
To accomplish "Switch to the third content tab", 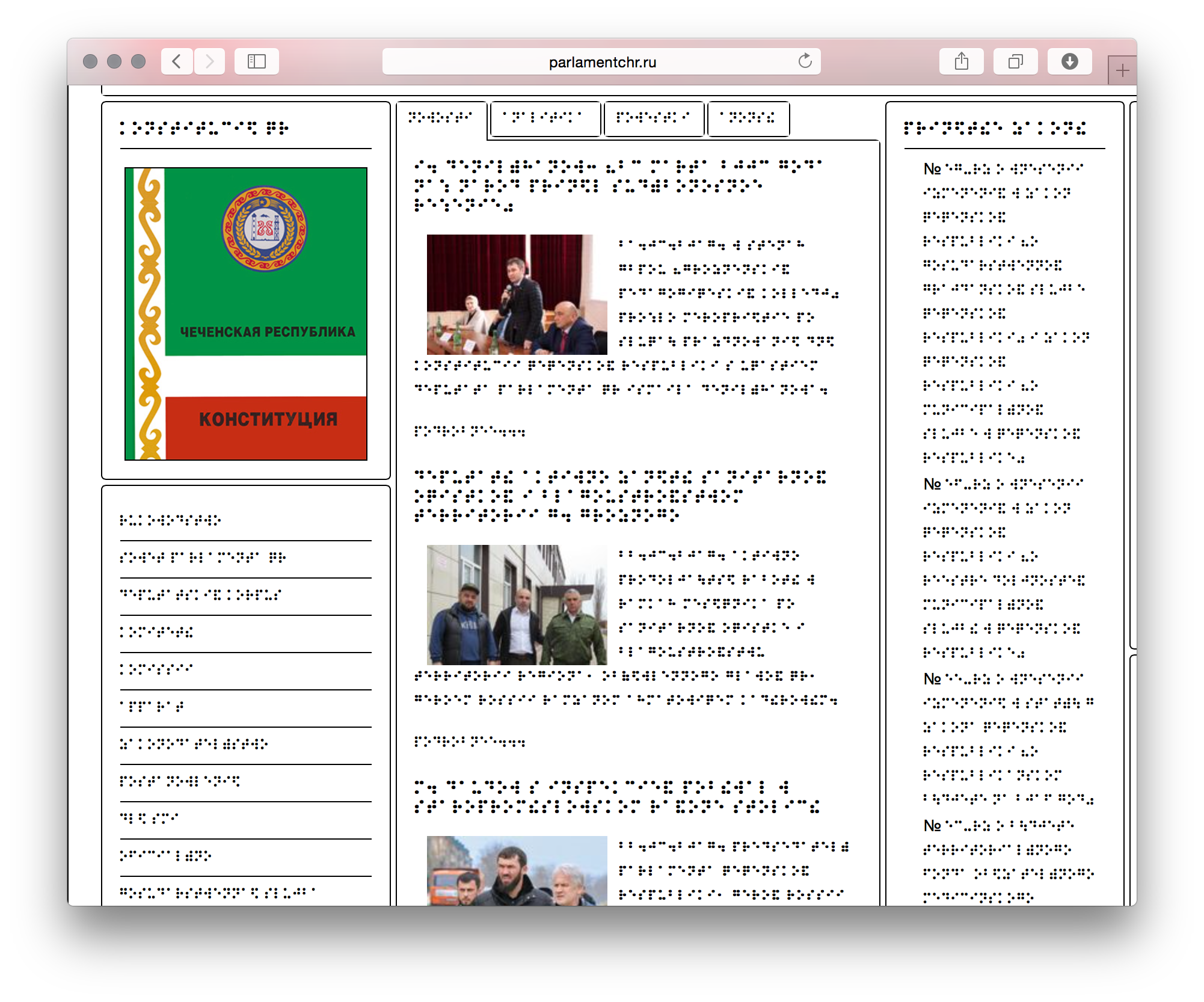I will coord(653,118).
